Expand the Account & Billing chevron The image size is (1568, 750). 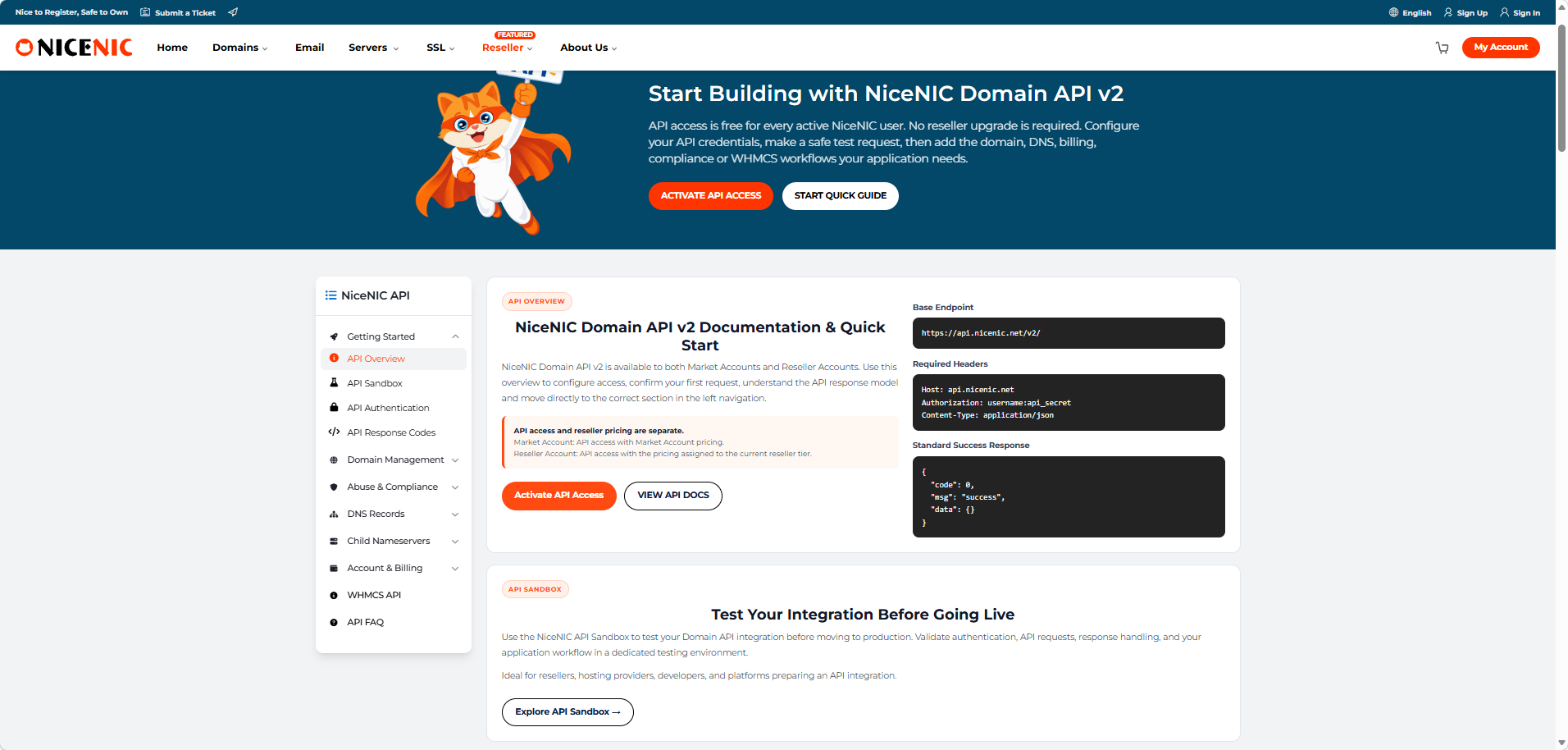[x=455, y=568]
